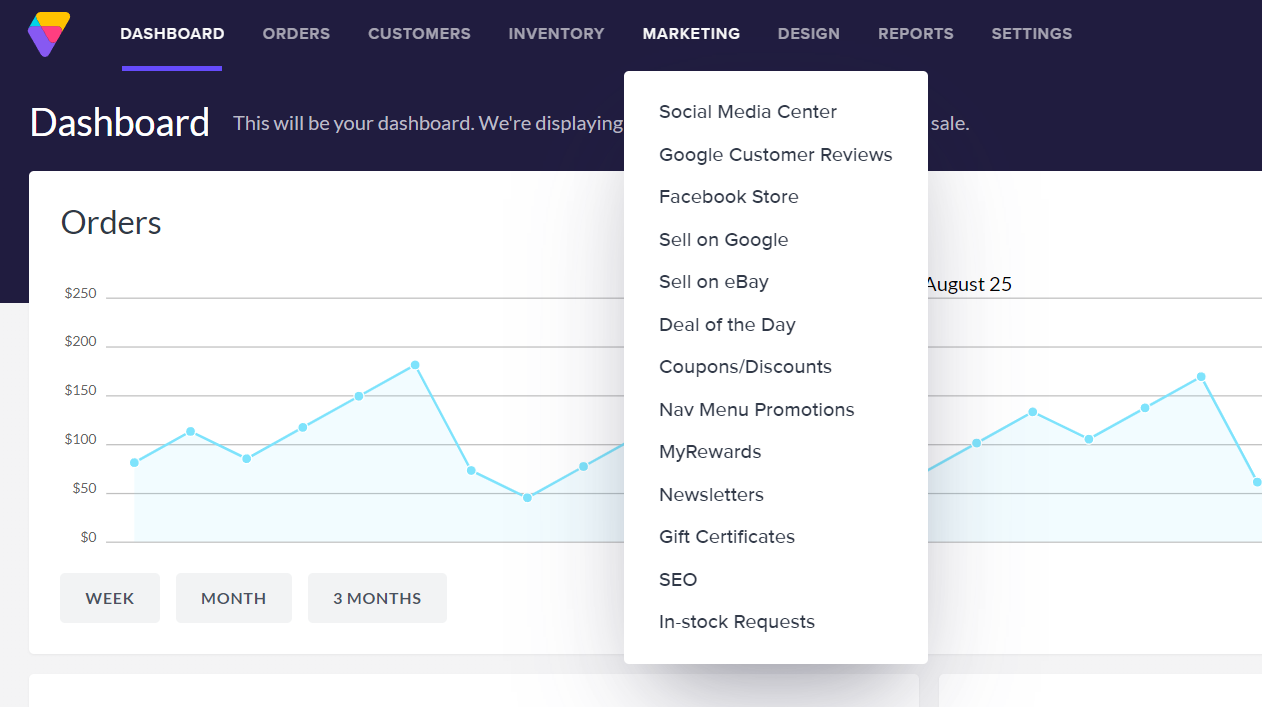Screen dimensions: 1262x707
Task: Open the Reports page
Action: [915, 33]
